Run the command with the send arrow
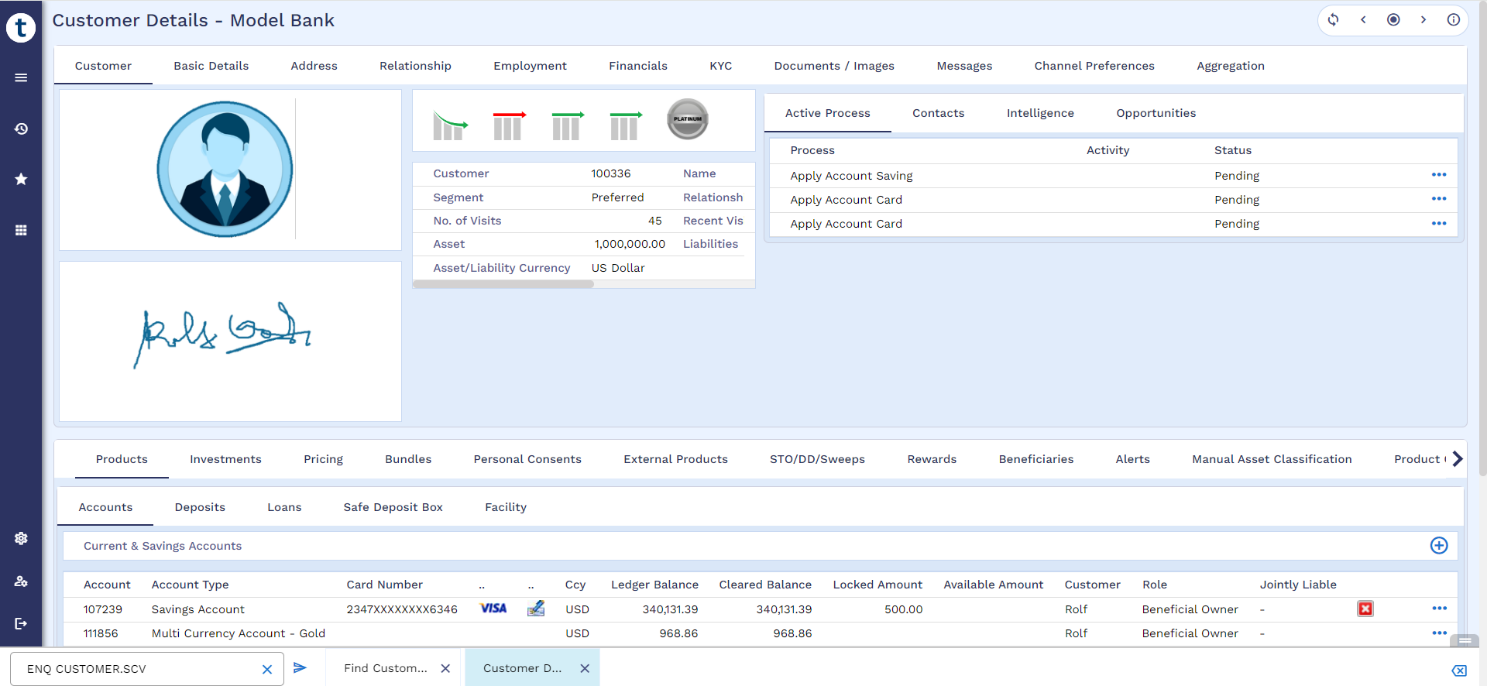Image resolution: width=1487 pixels, height=686 pixels. coord(300,668)
